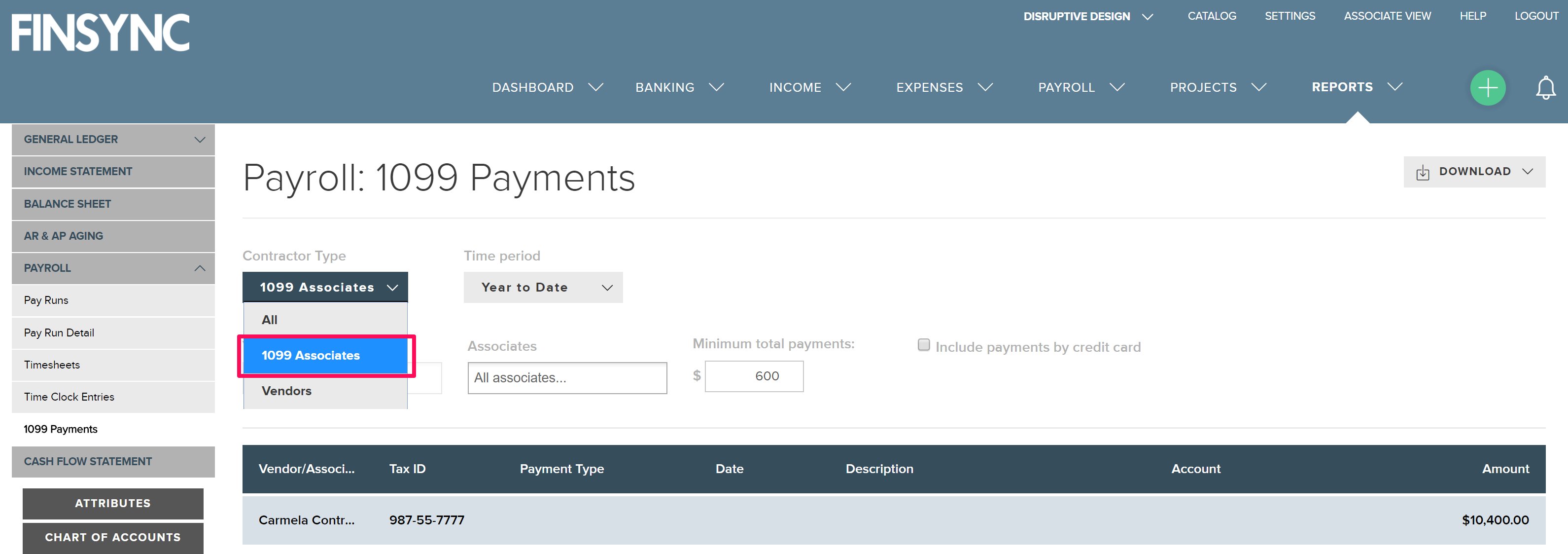The image size is (1568, 554).
Task: Toggle Include payments by credit card checkbox
Action: [923, 345]
